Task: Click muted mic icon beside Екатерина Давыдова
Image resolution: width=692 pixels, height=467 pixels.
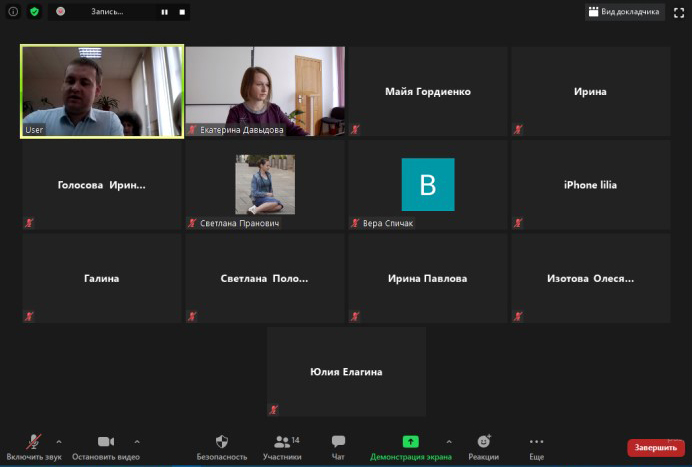Action: coord(192,130)
